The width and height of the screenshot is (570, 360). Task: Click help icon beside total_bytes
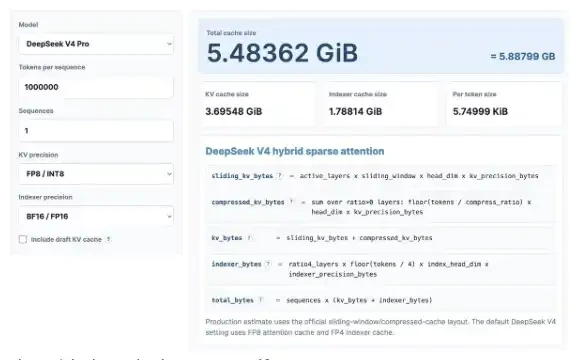[261, 300]
